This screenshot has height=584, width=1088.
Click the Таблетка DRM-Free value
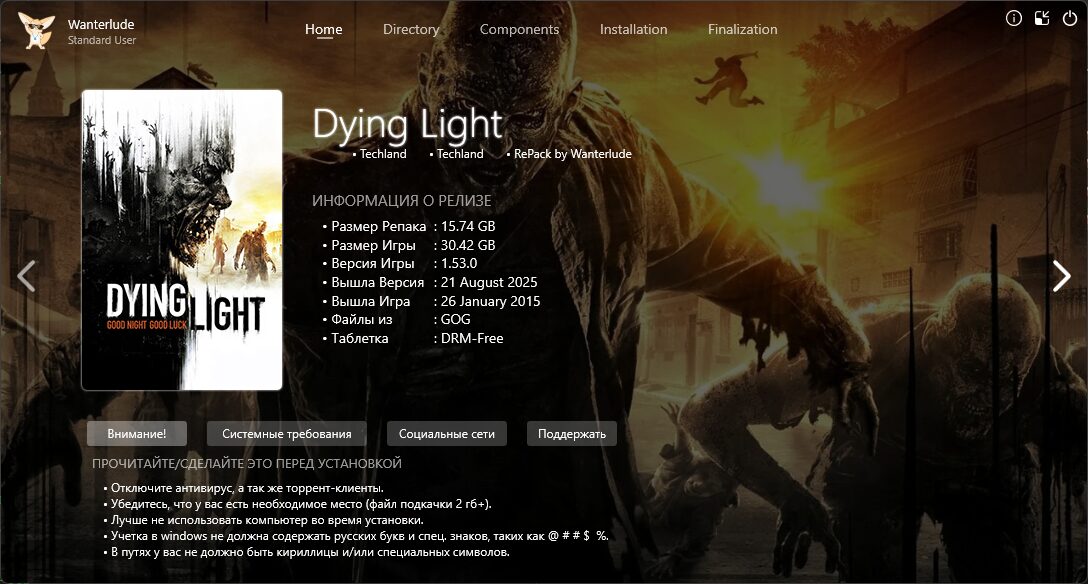472,338
